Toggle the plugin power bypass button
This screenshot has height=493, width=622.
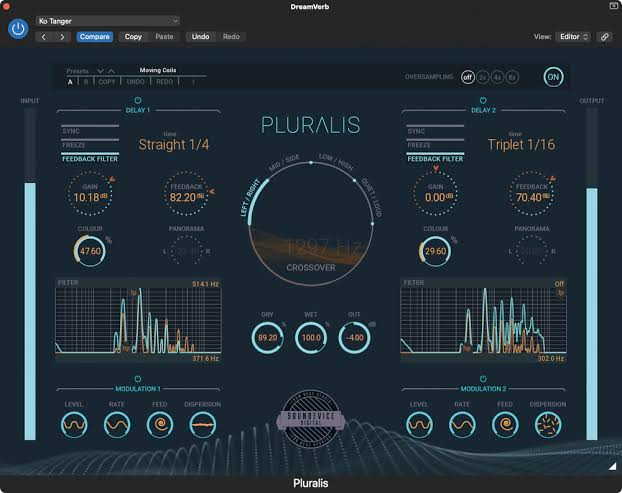coord(18,29)
